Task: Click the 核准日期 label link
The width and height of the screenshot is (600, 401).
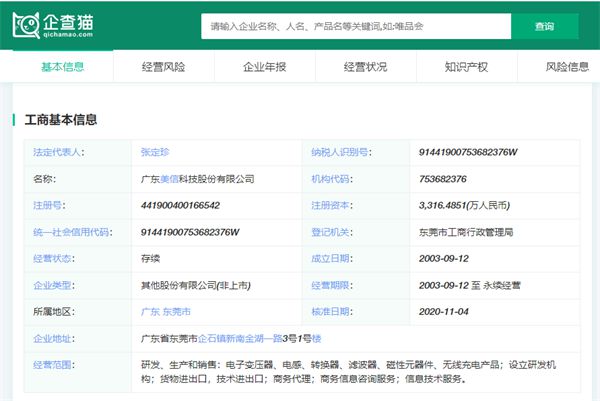Action: point(330,311)
